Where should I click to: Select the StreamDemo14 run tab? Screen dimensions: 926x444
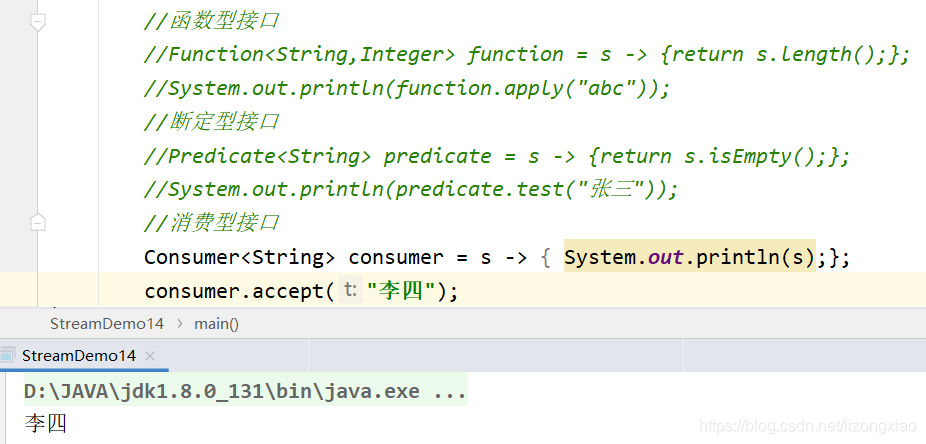point(78,356)
